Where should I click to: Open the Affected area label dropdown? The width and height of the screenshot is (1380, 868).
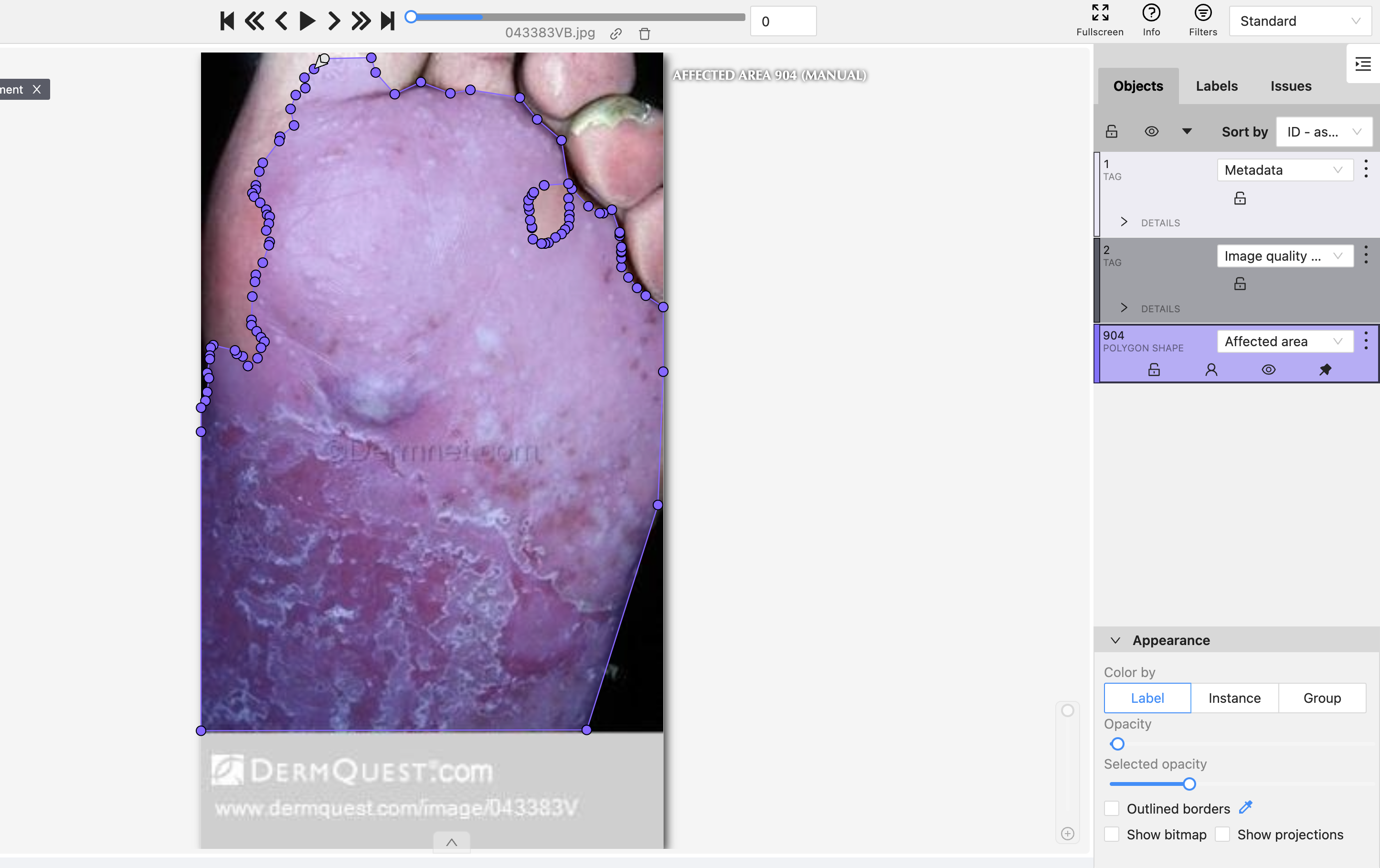tap(1284, 341)
